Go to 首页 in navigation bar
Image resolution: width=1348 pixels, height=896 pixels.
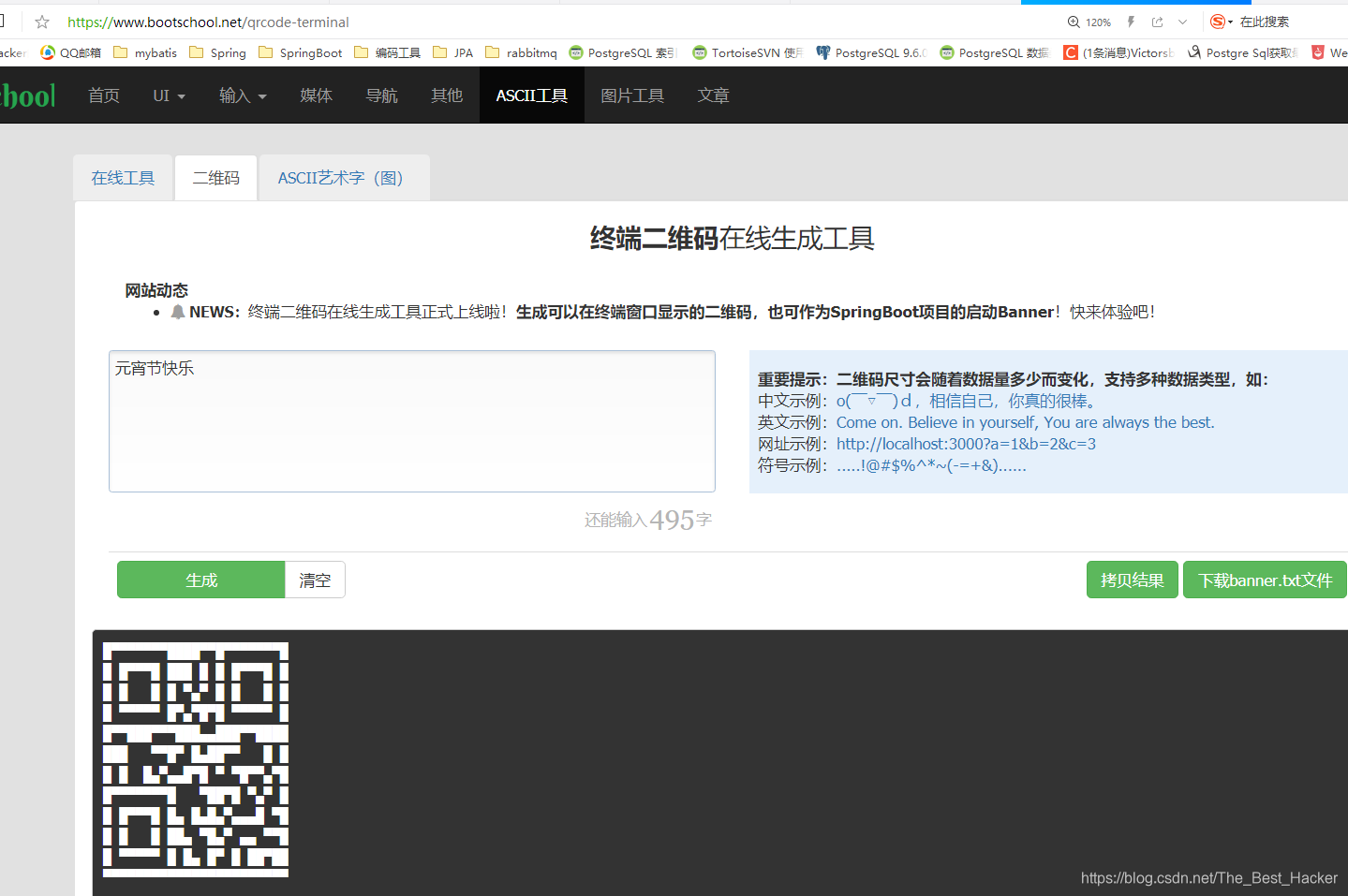pyautogui.click(x=104, y=95)
